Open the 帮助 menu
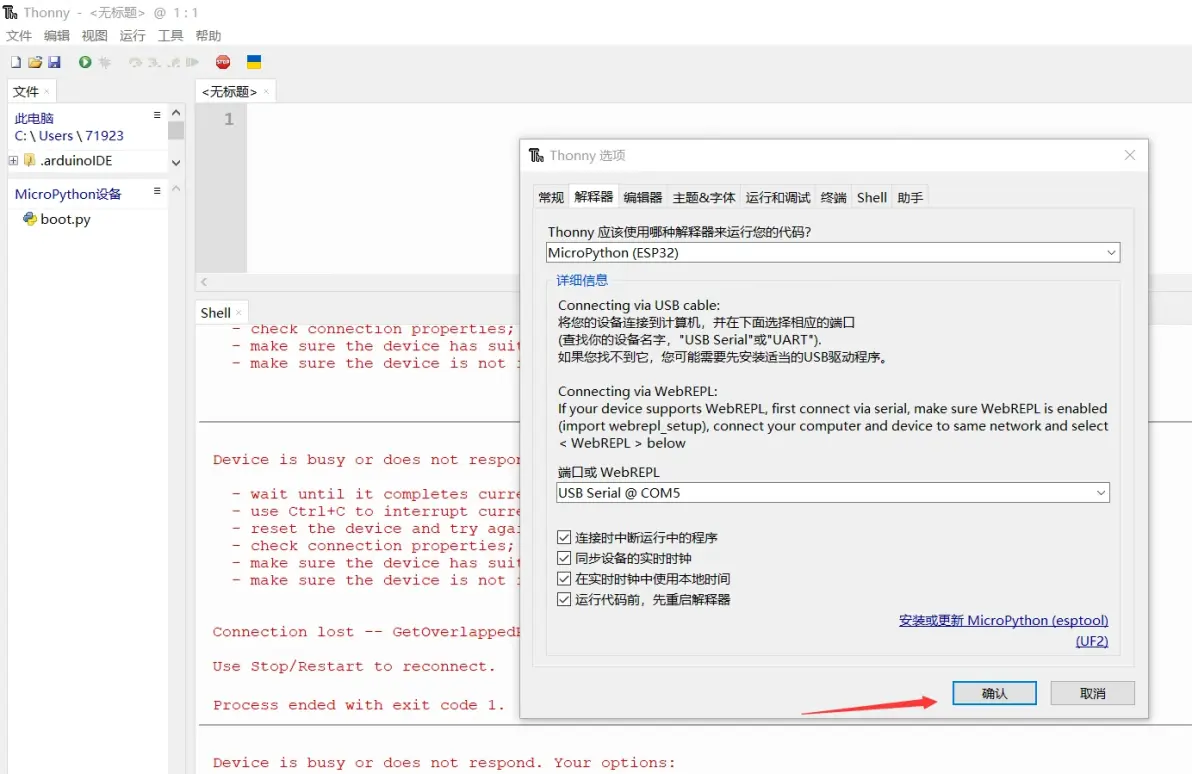The width and height of the screenshot is (1192, 774). pyautogui.click(x=208, y=36)
